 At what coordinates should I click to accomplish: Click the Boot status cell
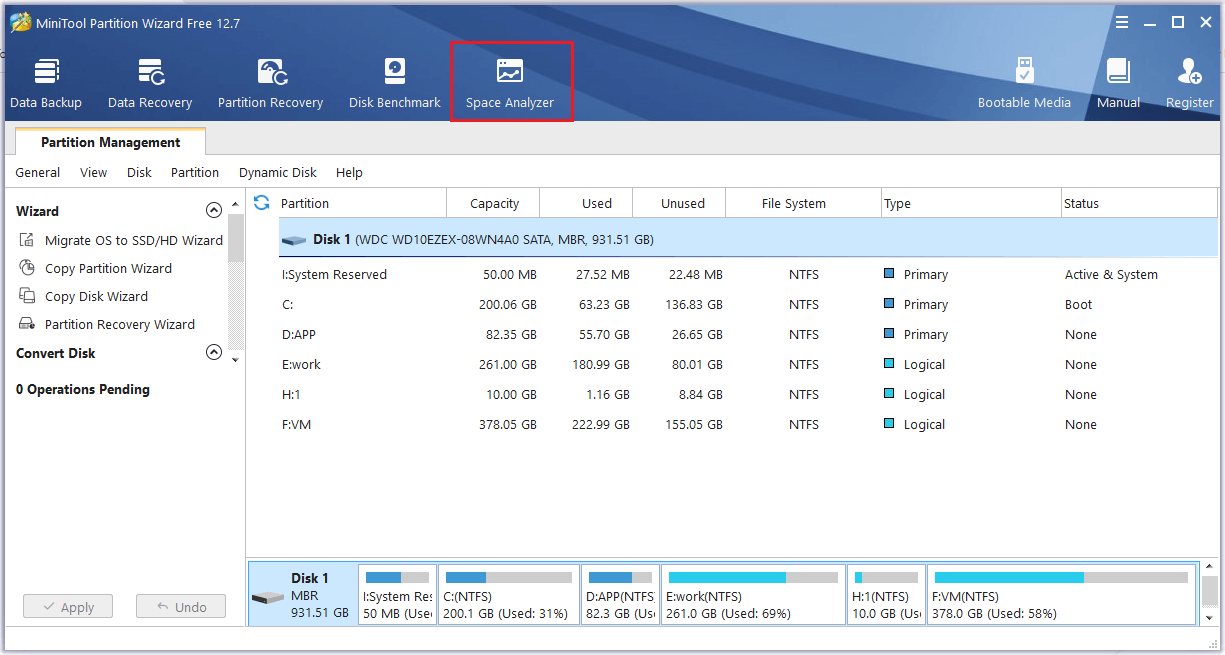click(x=1078, y=304)
